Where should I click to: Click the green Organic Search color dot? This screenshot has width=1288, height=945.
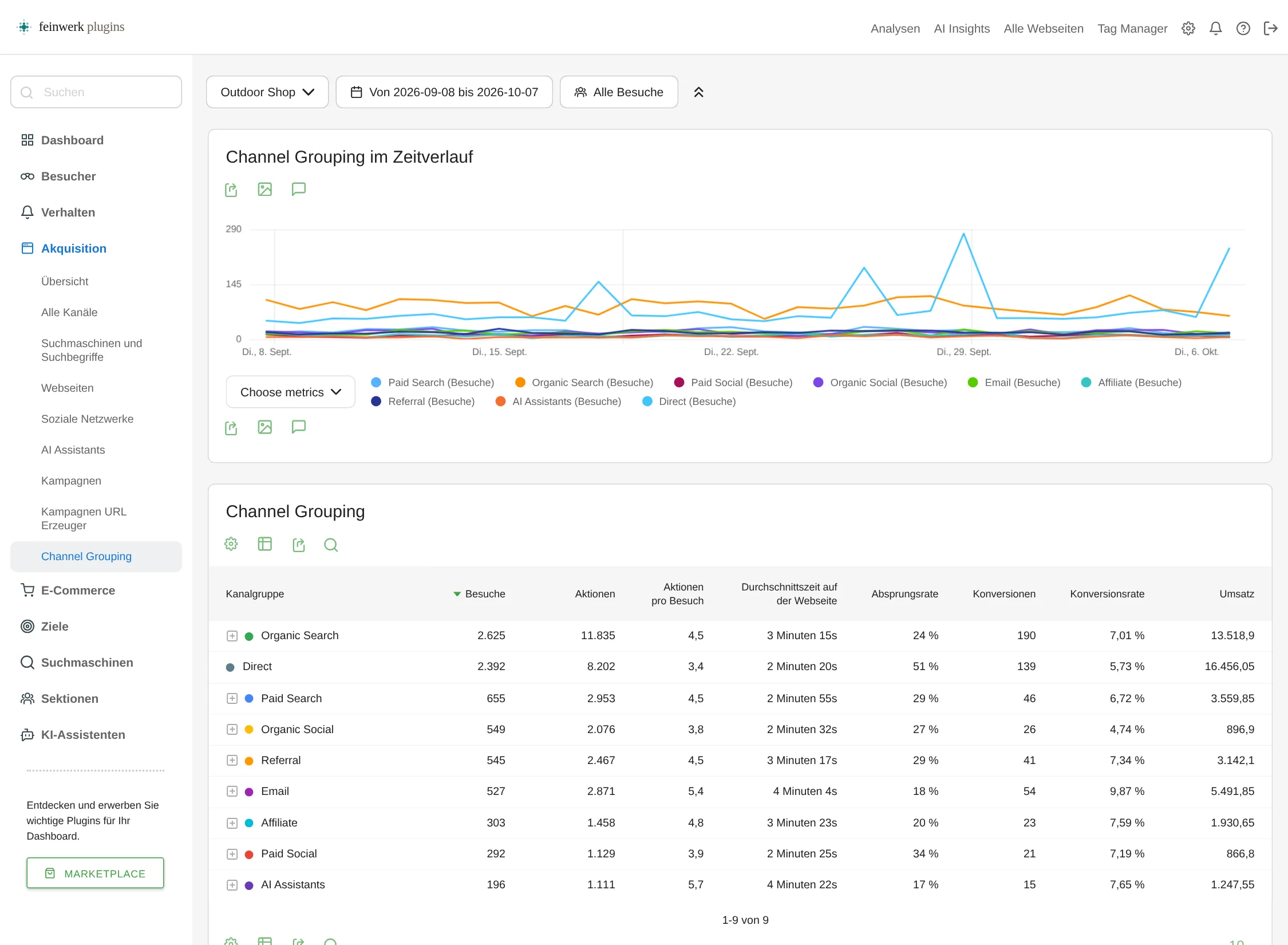(249, 636)
